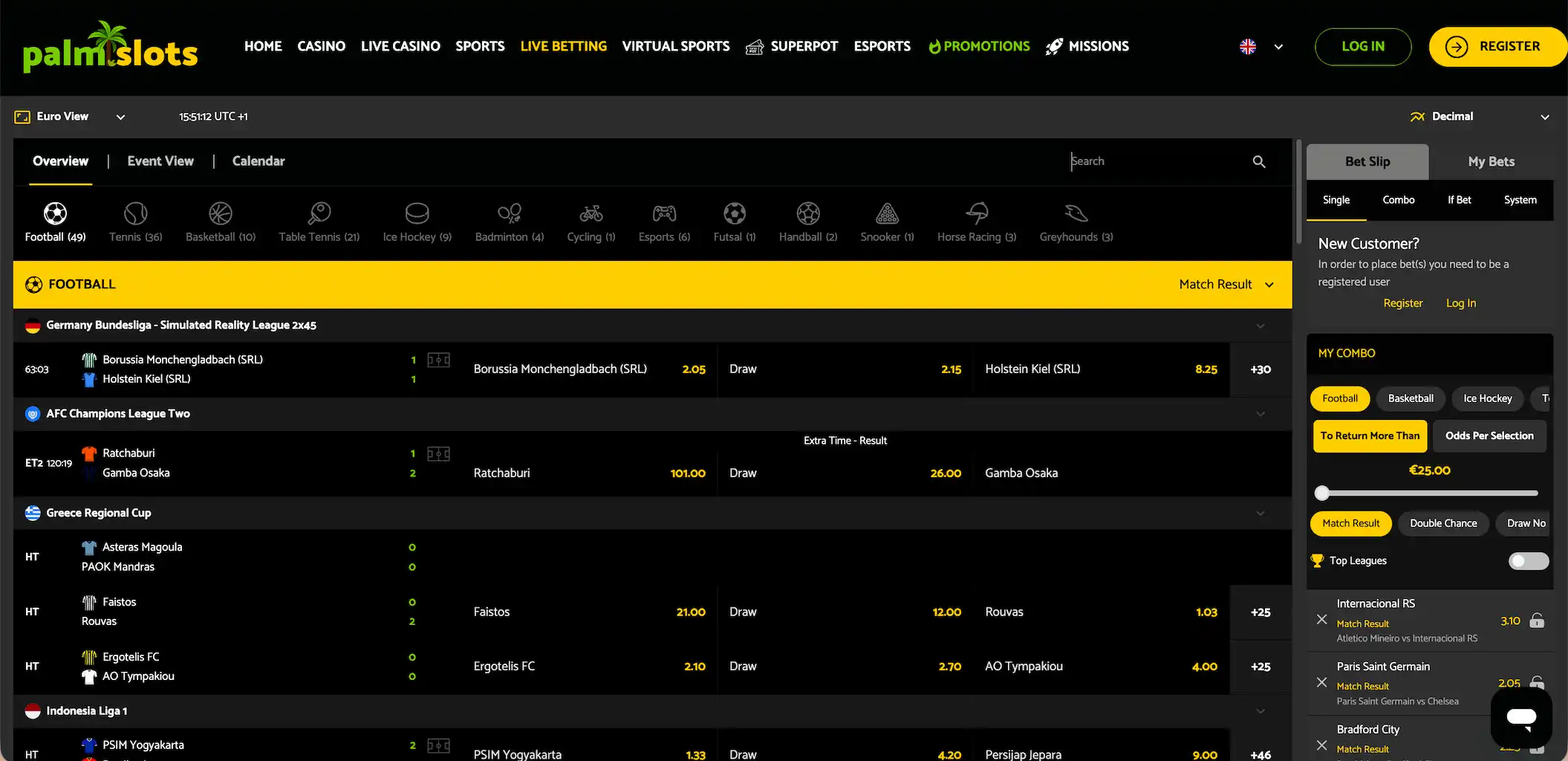Open pitch view for Borussia Monchengladbach match
Viewport: 1568px width, 761px height.
coord(438,360)
